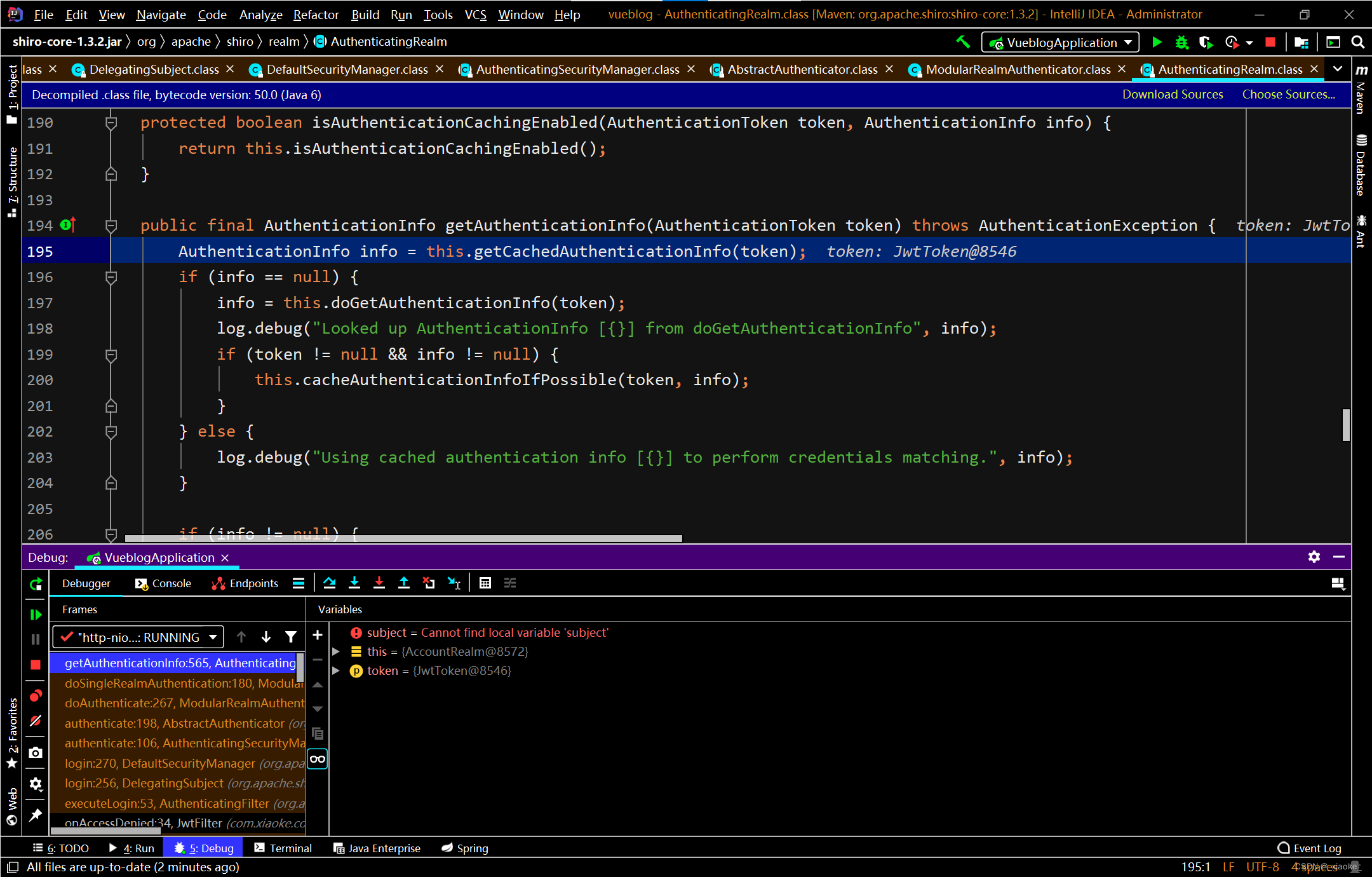Expand the token JwtToken variable
The width and height of the screenshot is (1372, 877).
coord(336,670)
